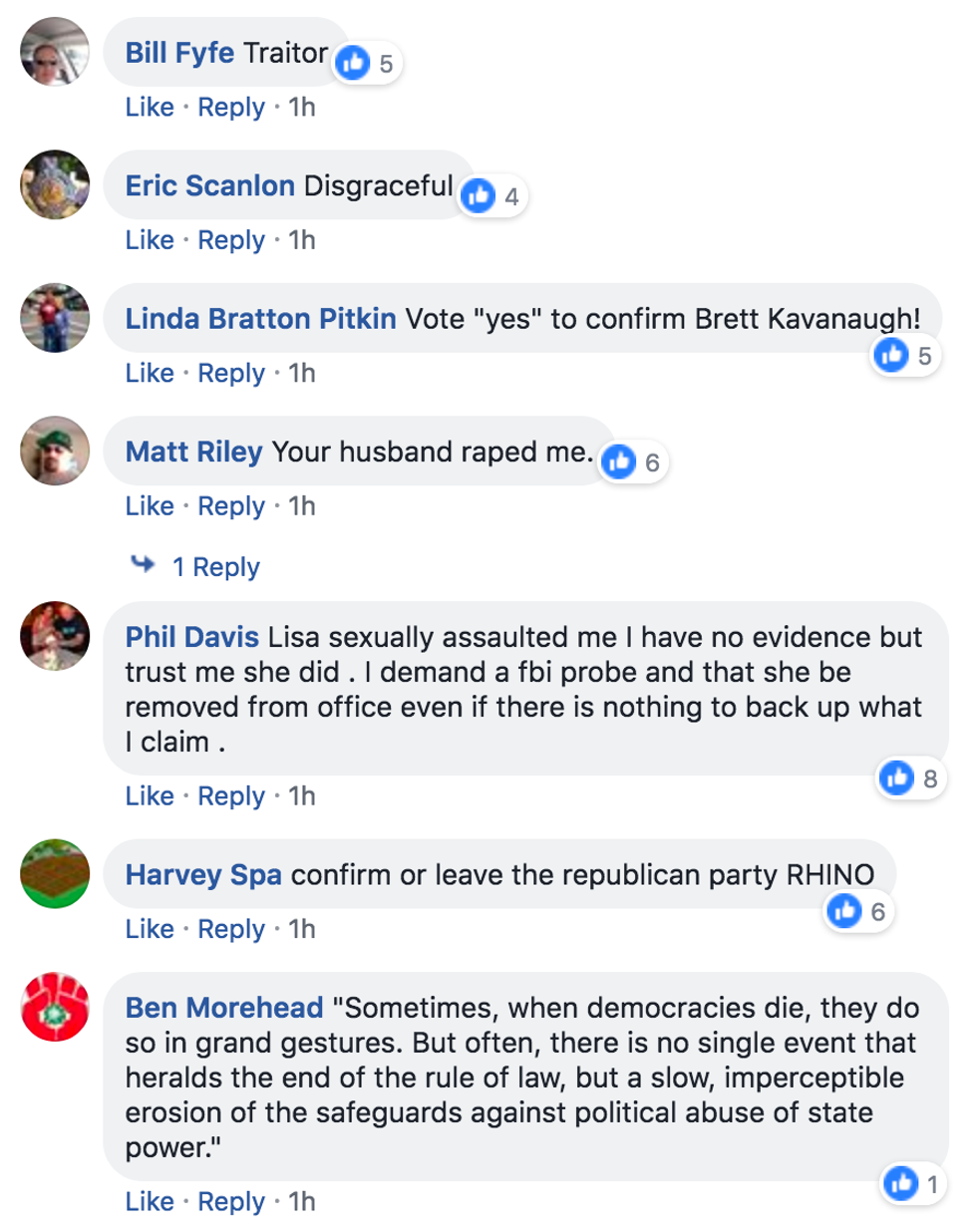The width and height of the screenshot is (977, 1232).
Task: Click the 1h timestamp under Matt Riley's comment
Action: (x=302, y=506)
